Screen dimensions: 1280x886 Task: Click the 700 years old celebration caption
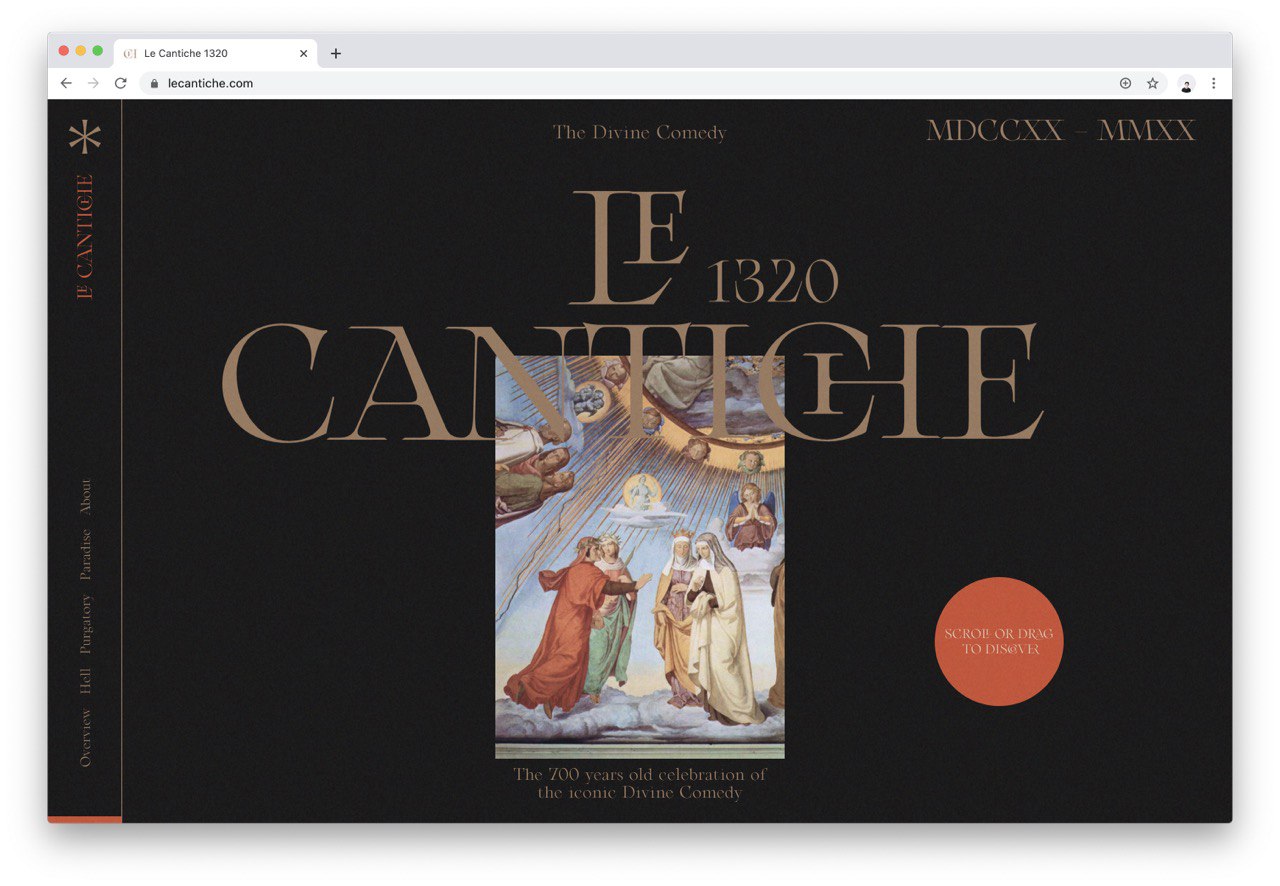click(x=640, y=783)
